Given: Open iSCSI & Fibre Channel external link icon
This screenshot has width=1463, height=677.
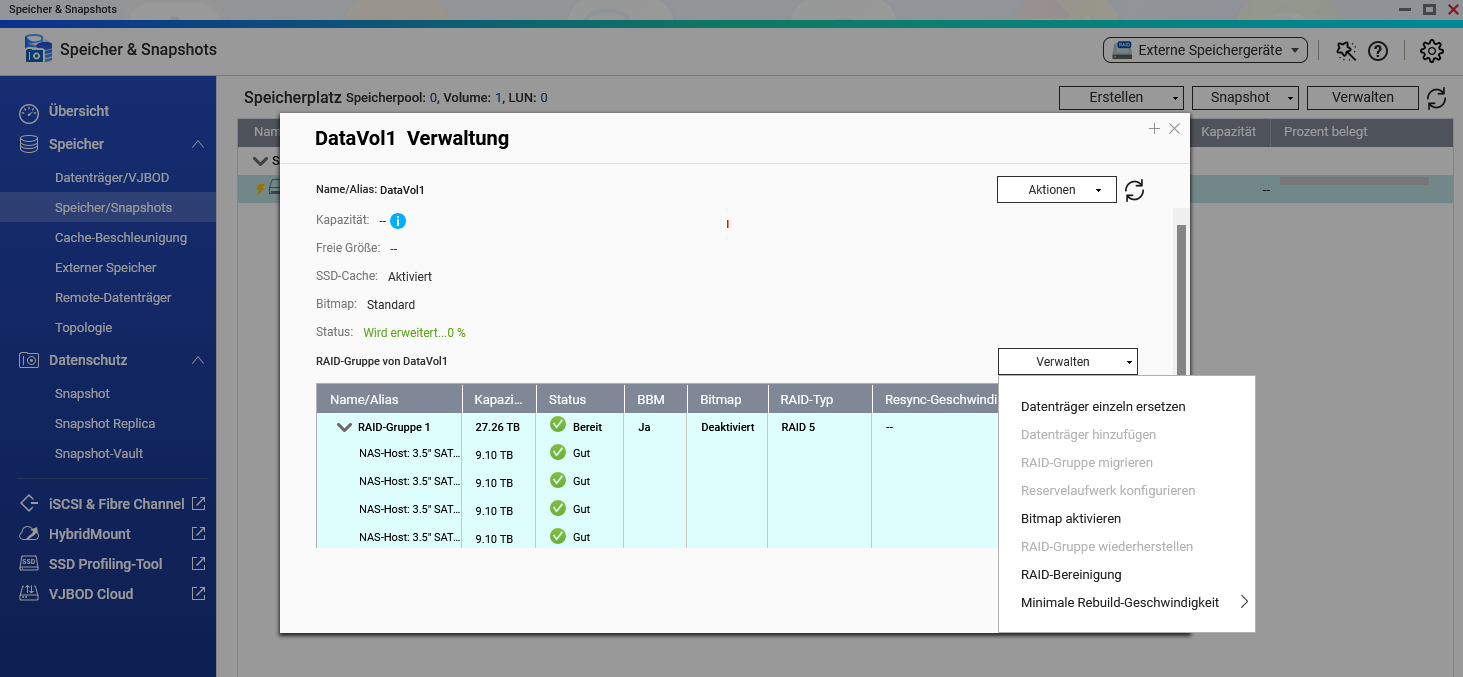Looking at the screenshot, I should point(198,504).
